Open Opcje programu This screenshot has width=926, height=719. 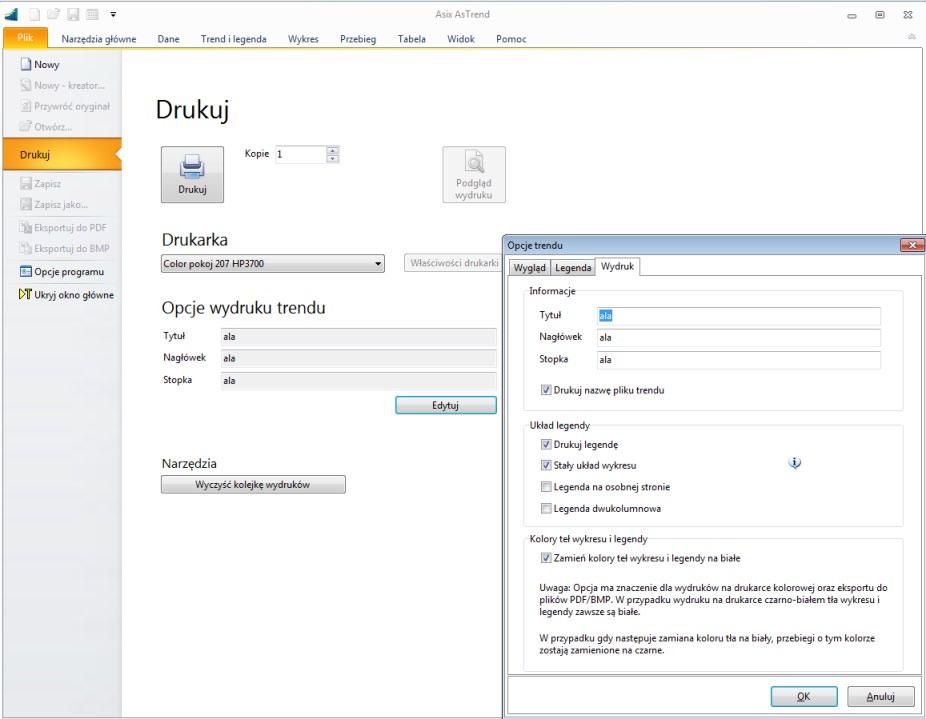click(x=62, y=272)
